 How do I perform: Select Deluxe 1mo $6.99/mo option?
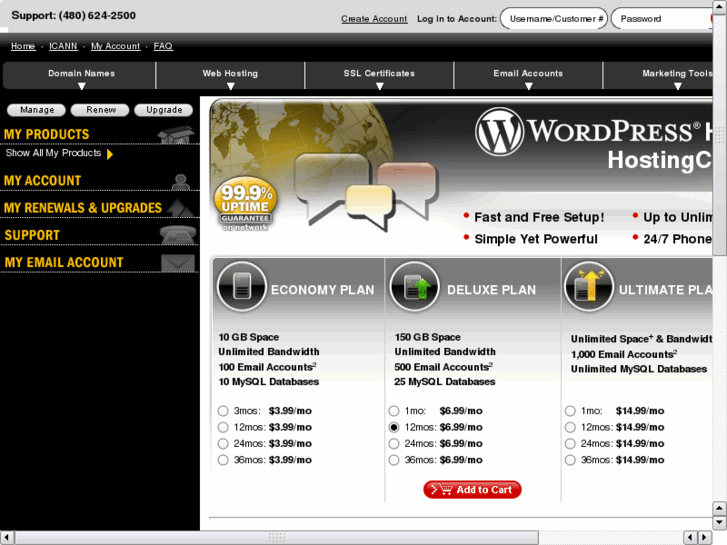click(394, 411)
